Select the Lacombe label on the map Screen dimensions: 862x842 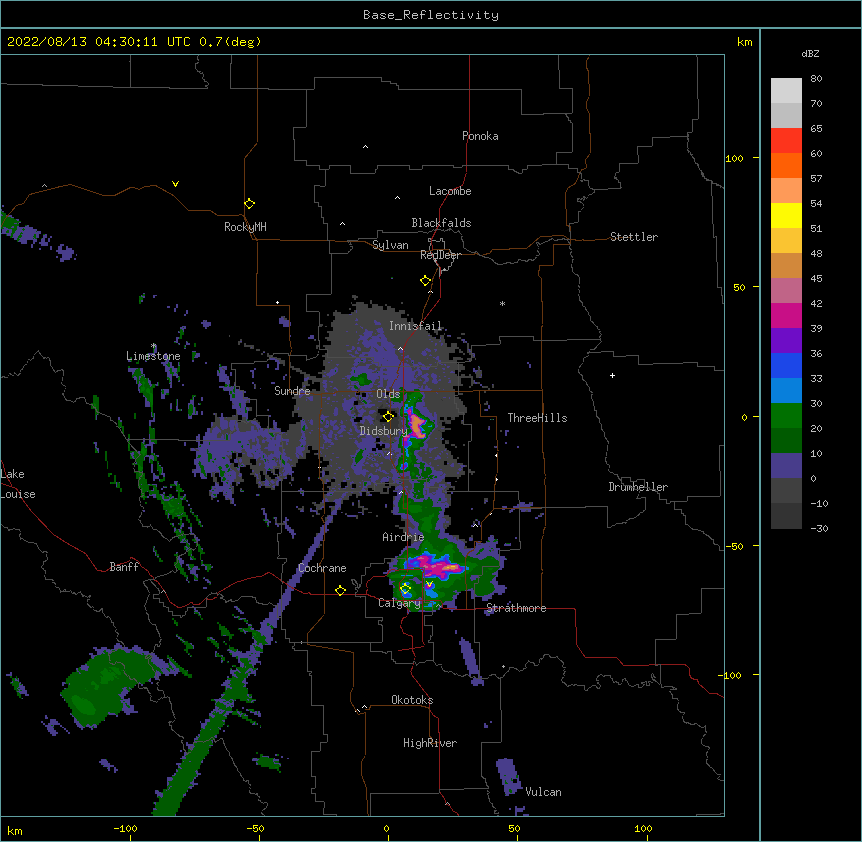450,191
